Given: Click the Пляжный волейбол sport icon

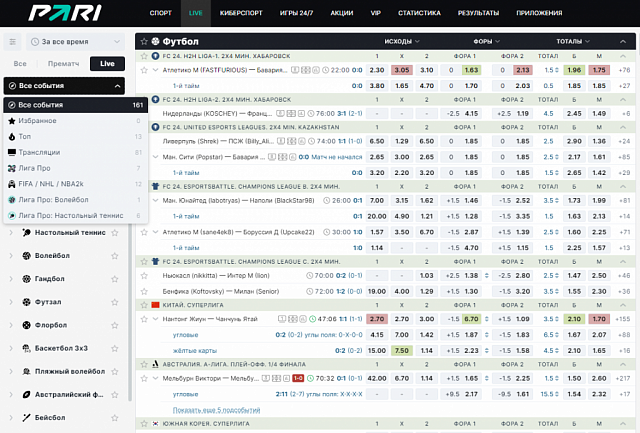Looking at the screenshot, I should 27,371.
